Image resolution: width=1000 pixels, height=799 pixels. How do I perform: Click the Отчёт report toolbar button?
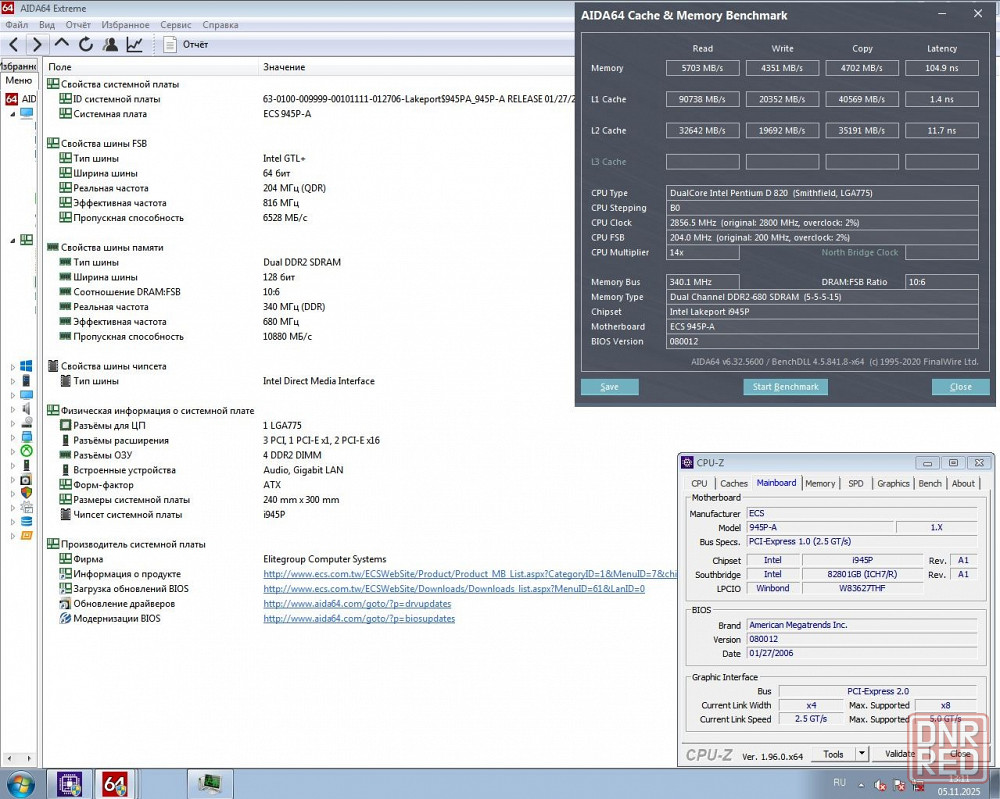(x=186, y=44)
